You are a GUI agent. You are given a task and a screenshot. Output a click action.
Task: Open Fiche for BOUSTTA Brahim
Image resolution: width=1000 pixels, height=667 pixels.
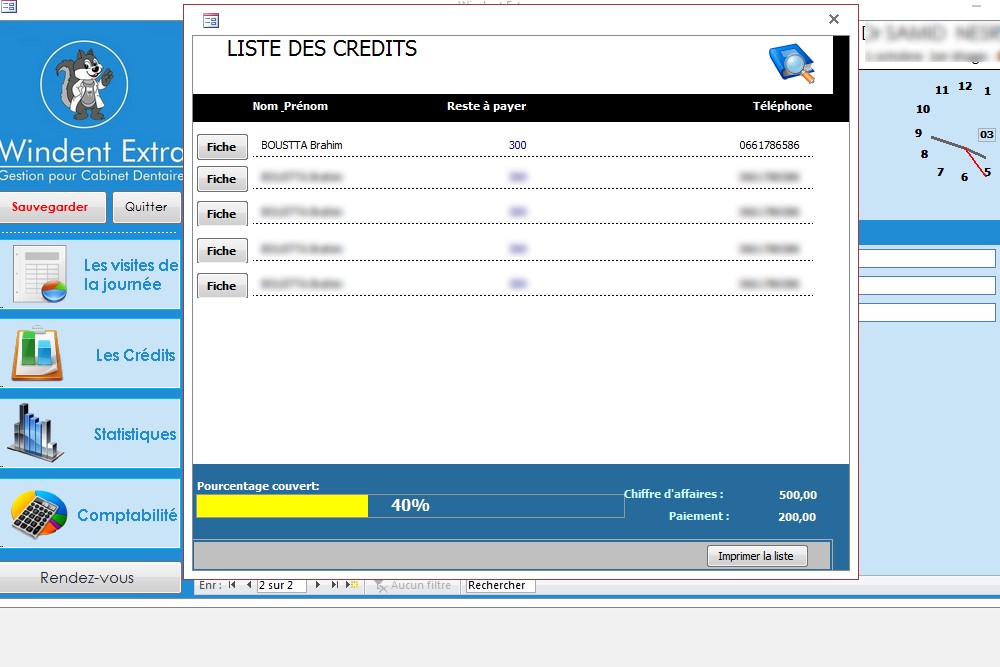(x=221, y=147)
